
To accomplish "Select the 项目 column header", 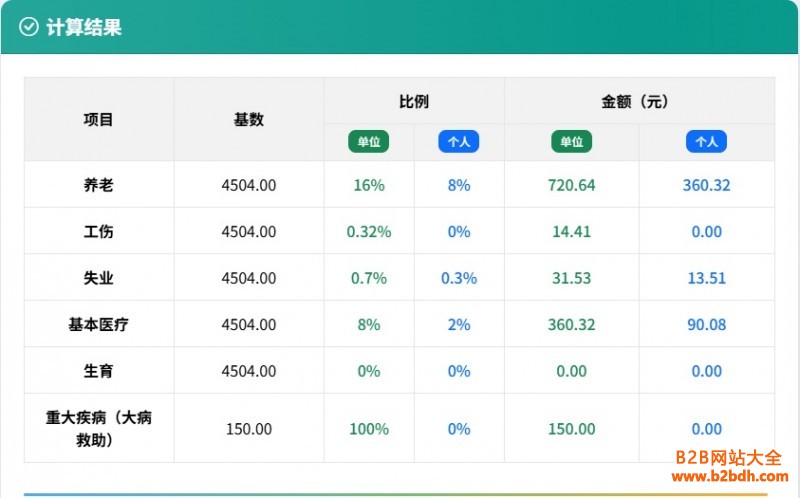I will tap(99, 120).
